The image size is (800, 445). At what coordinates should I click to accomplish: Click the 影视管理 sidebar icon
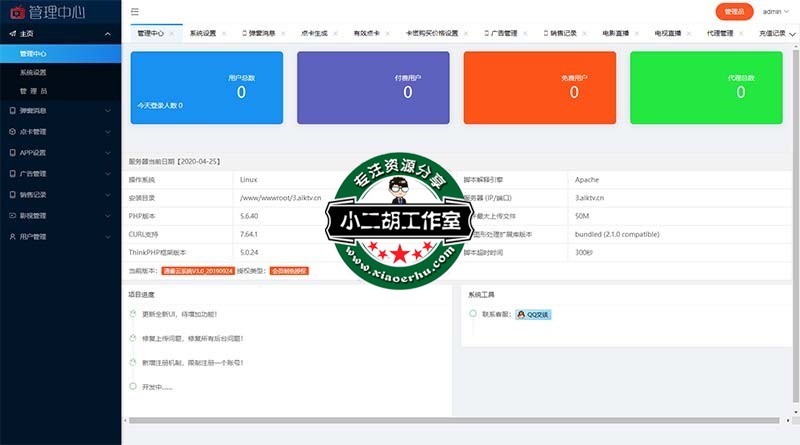12,215
